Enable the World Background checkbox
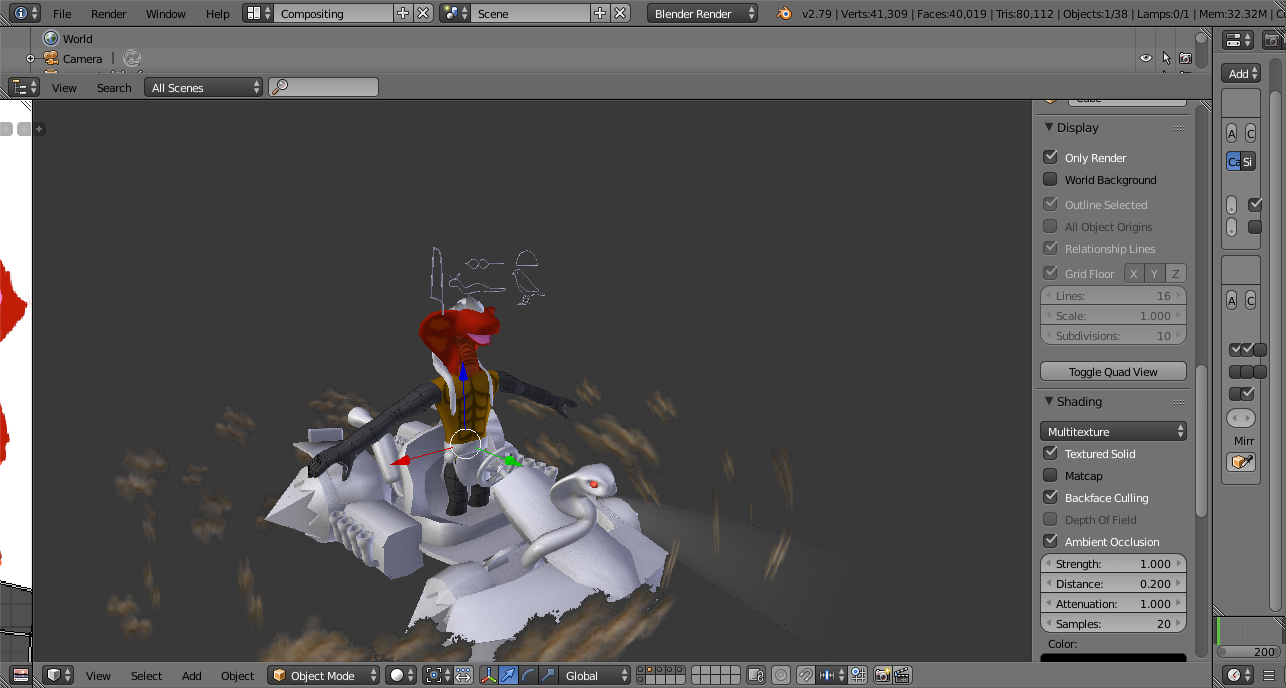This screenshot has width=1286, height=688. [1050, 179]
